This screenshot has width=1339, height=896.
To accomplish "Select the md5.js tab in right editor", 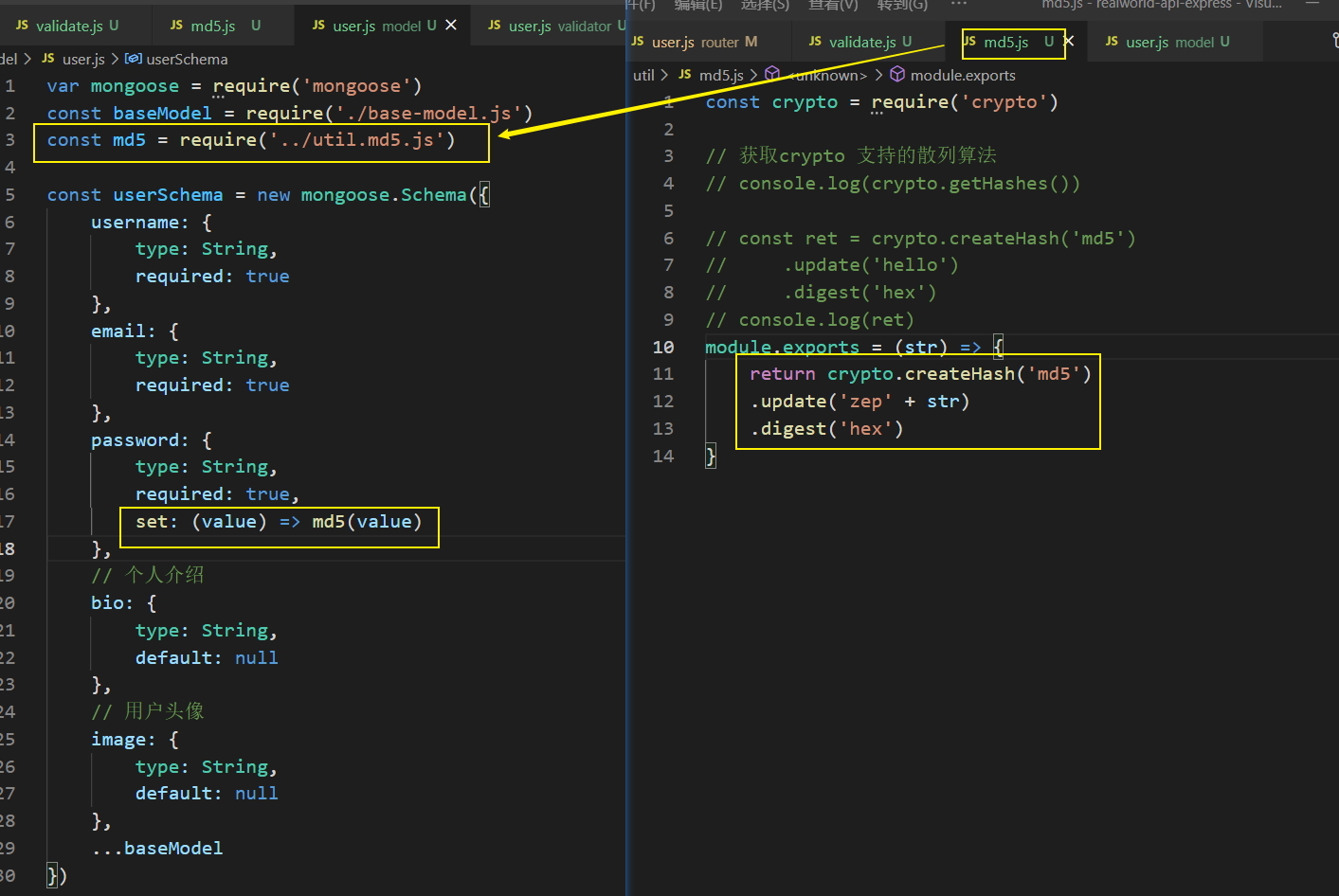I will click(1006, 42).
